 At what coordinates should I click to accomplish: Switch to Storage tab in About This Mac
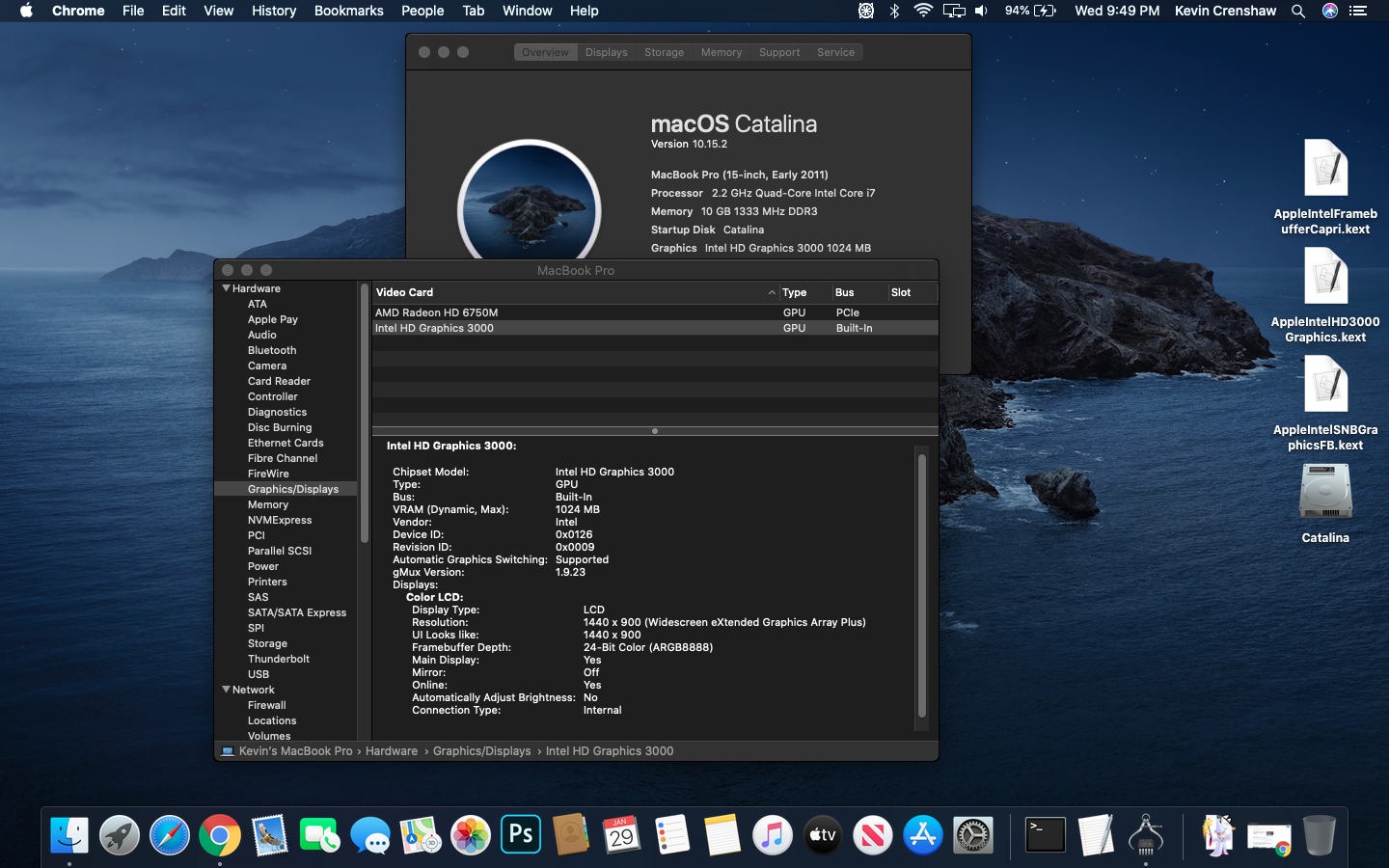click(664, 52)
